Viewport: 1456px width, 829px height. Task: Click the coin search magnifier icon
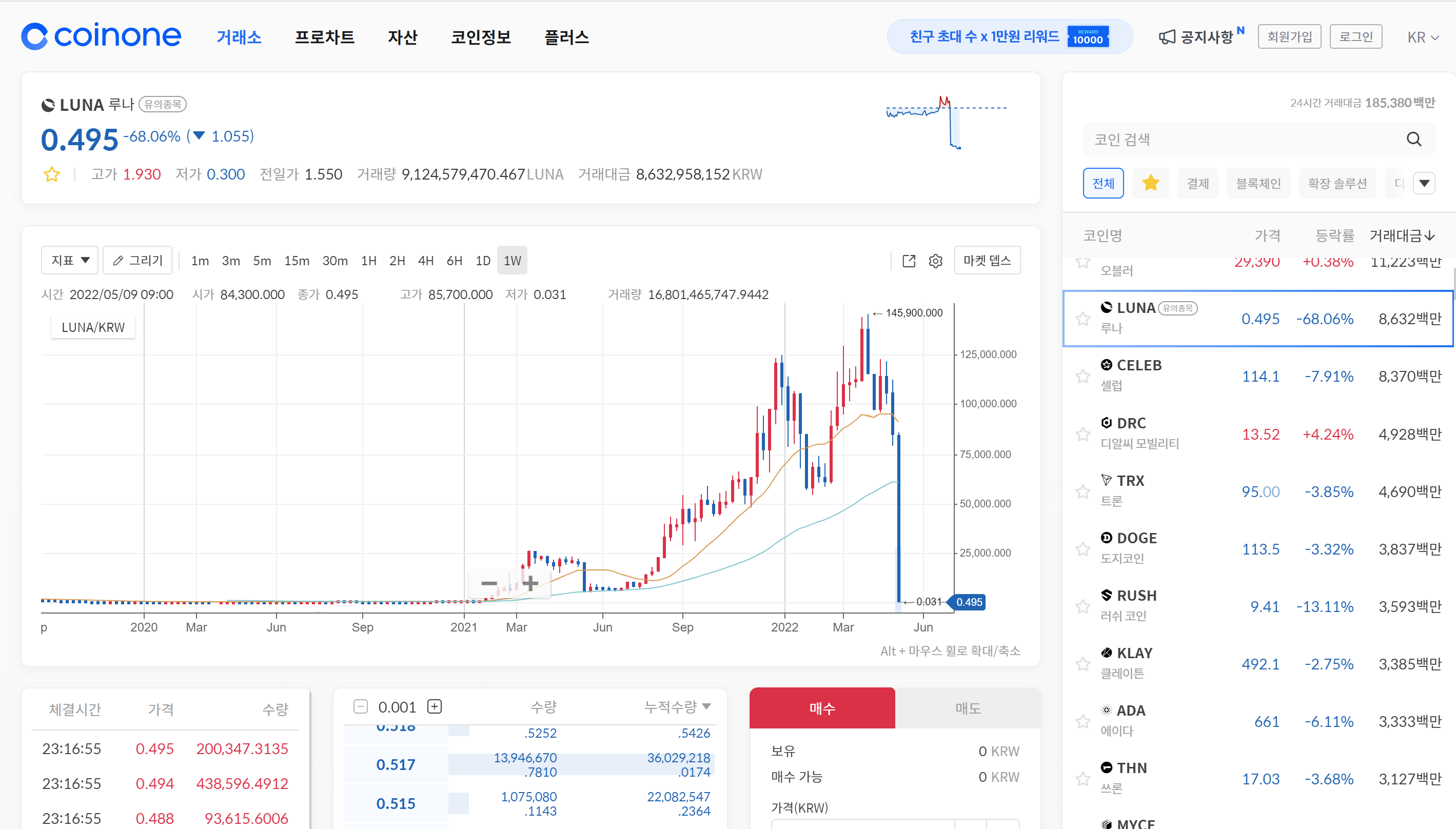pyautogui.click(x=1414, y=139)
